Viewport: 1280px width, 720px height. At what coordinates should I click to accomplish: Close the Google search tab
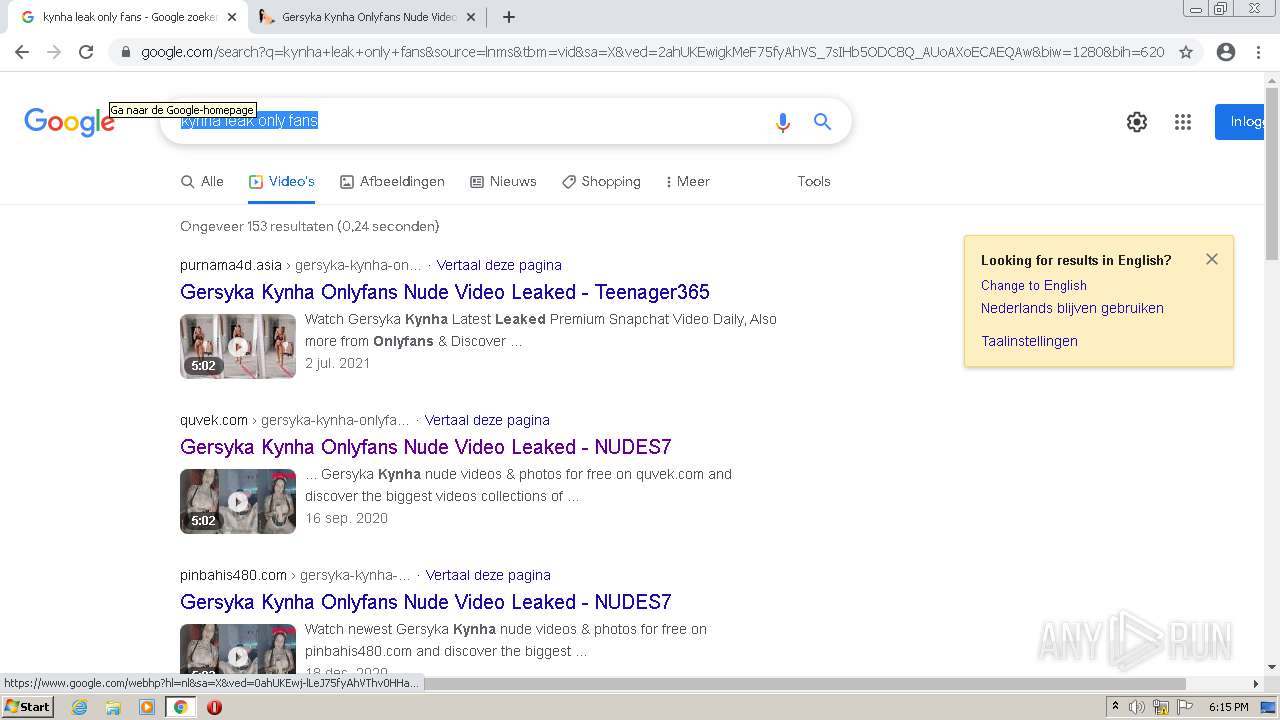pyautogui.click(x=232, y=17)
